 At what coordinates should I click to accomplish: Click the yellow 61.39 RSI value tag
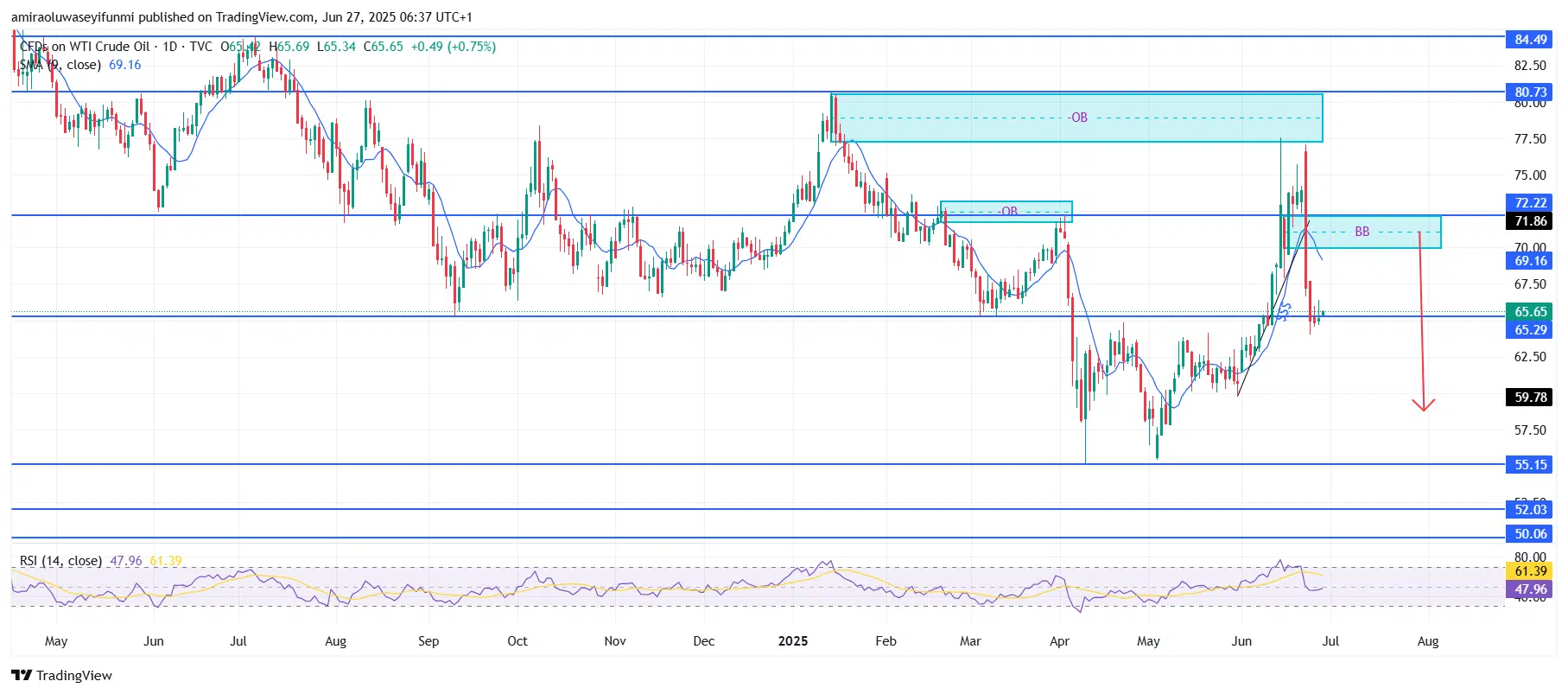coord(1530,571)
